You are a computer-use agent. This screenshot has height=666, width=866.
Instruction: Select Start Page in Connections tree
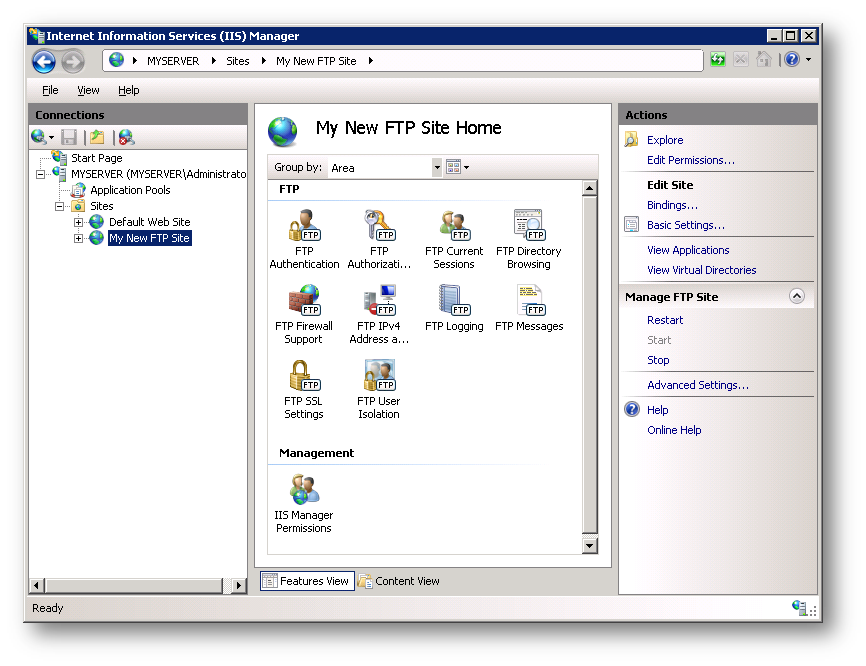(x=97, y=158)
